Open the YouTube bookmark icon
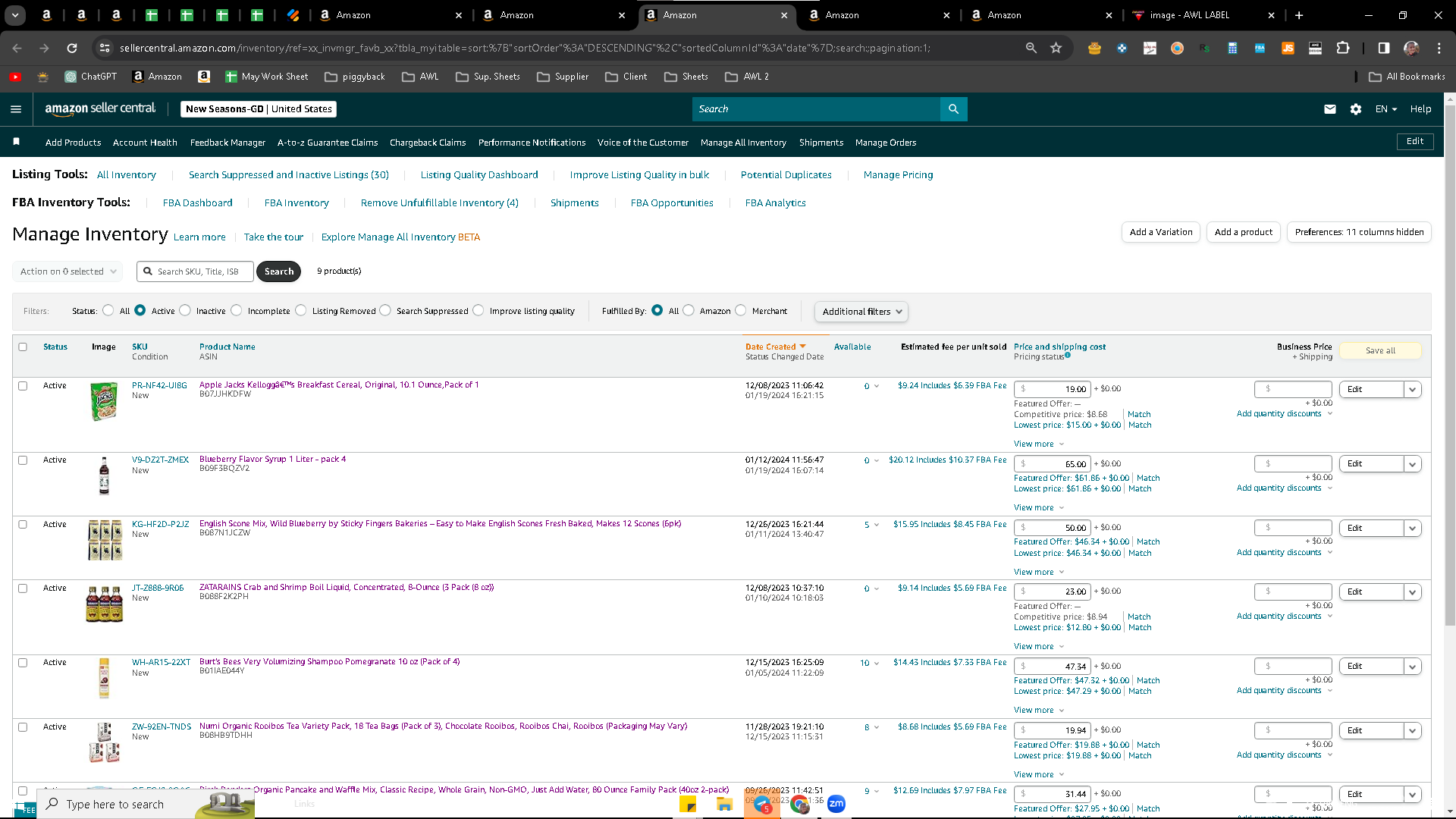Screen dimensions: 1456x819 (x=15, y=77)
